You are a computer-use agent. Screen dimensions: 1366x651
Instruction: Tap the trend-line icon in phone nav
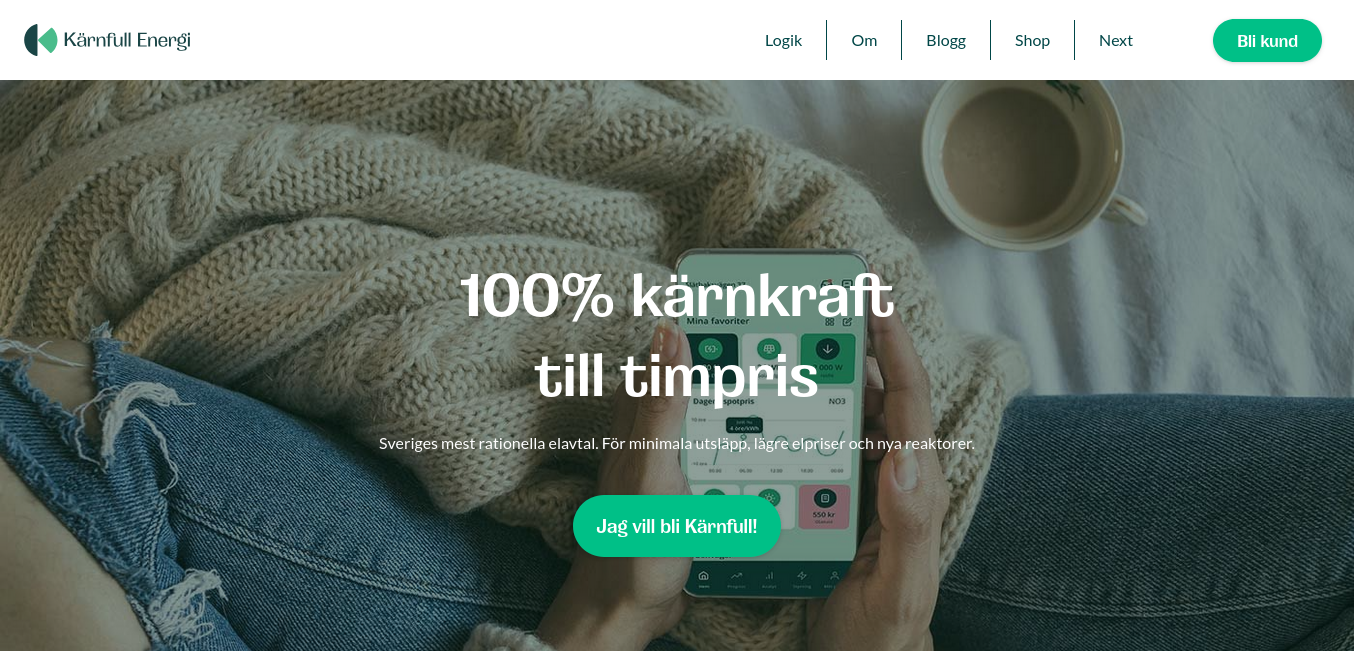click(736, 577)
